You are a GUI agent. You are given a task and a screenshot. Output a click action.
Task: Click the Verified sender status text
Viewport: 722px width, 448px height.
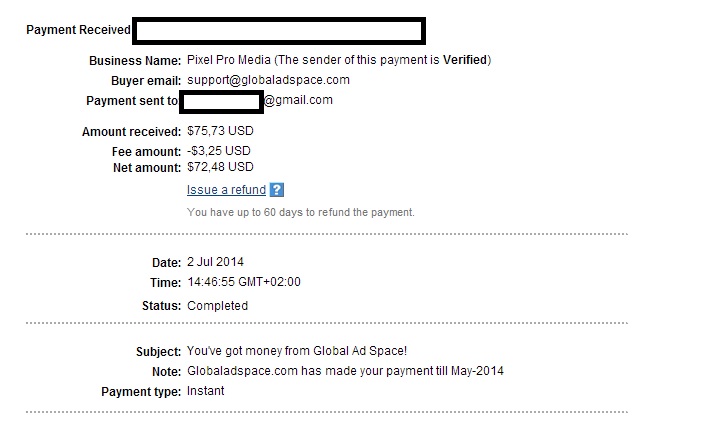(x=465, y=60)
